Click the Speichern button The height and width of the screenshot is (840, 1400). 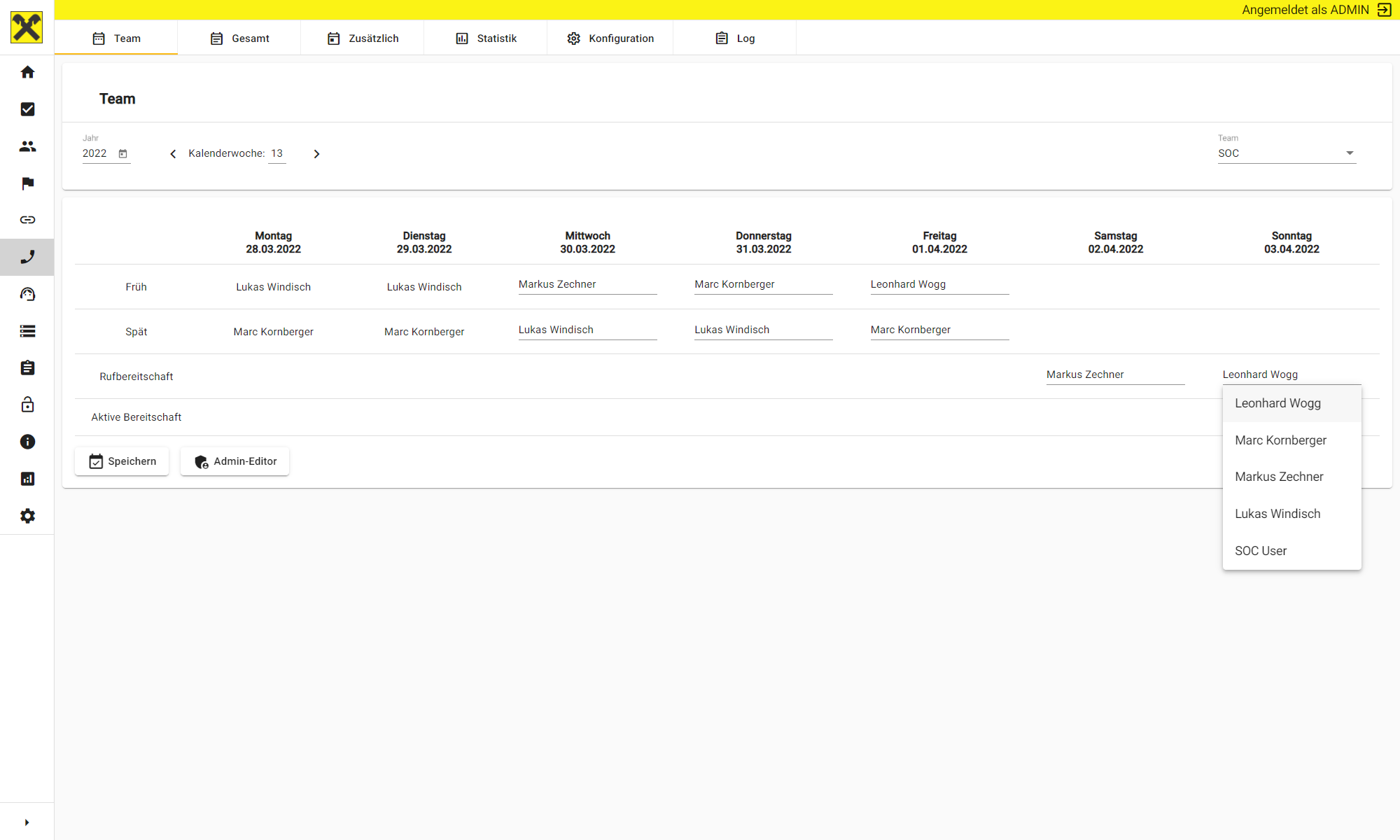[122, 461]
